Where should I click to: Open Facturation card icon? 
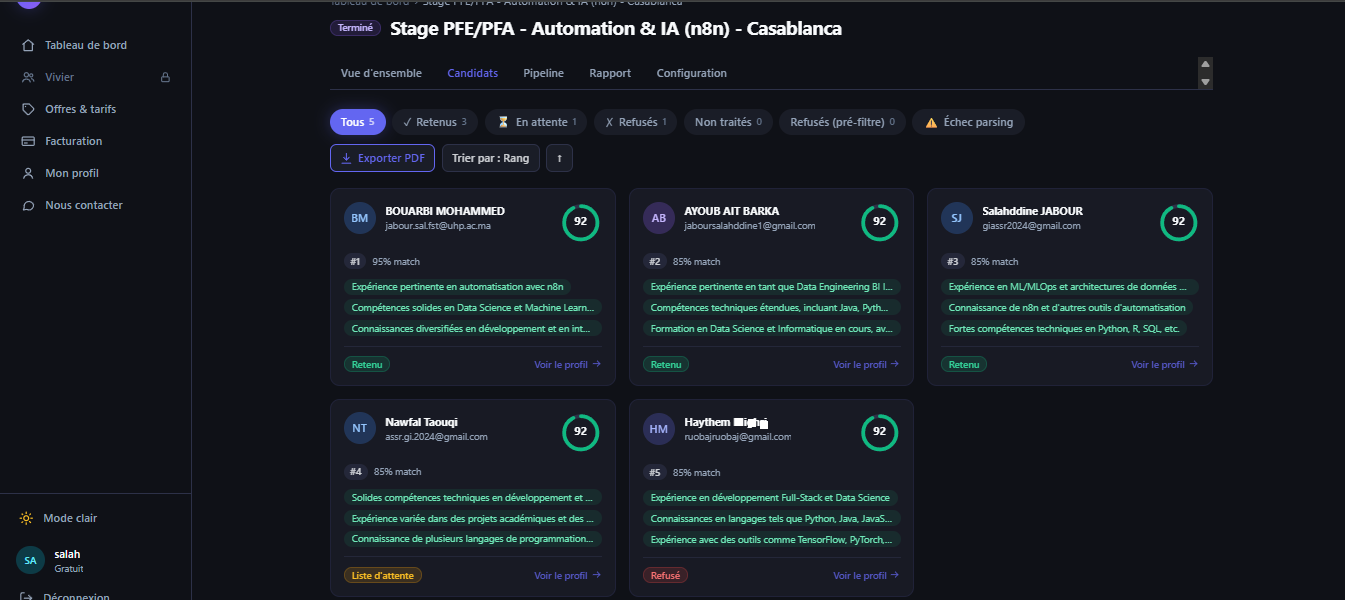click(28, 141)
